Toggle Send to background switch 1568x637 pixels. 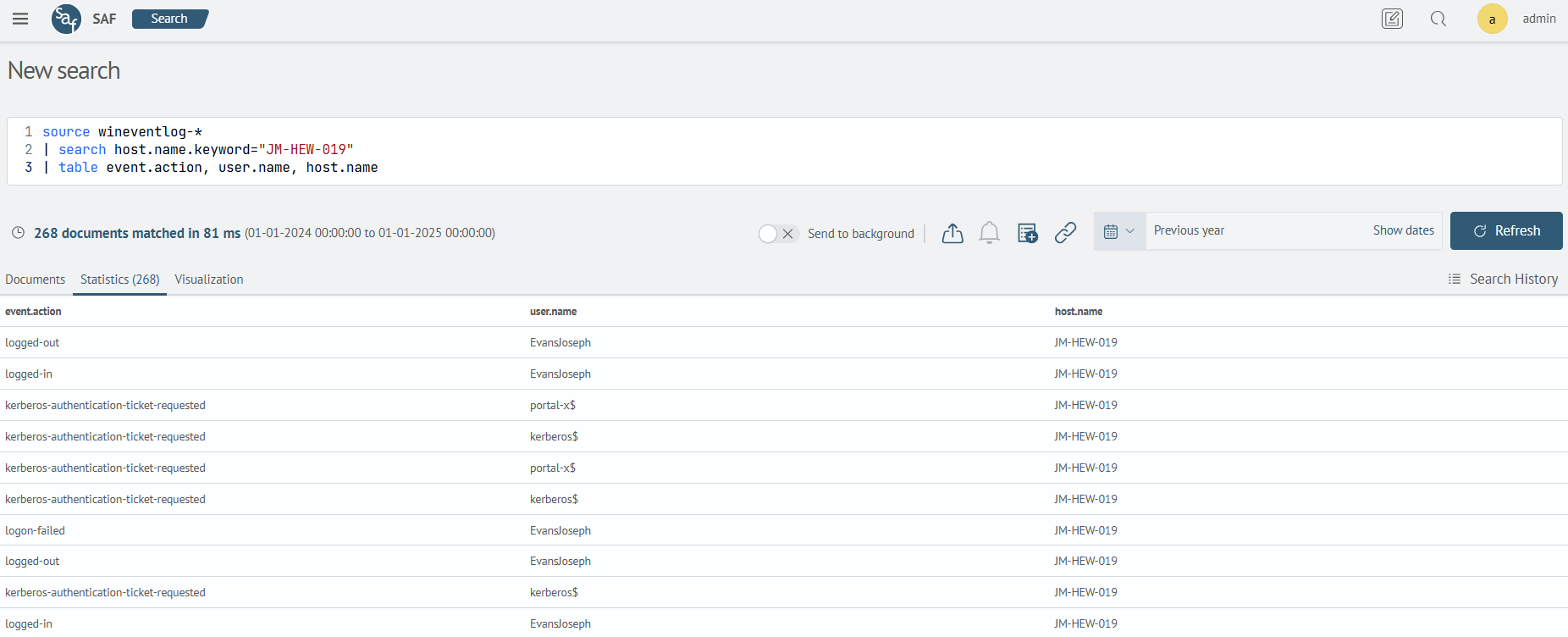tap(778, 234)
